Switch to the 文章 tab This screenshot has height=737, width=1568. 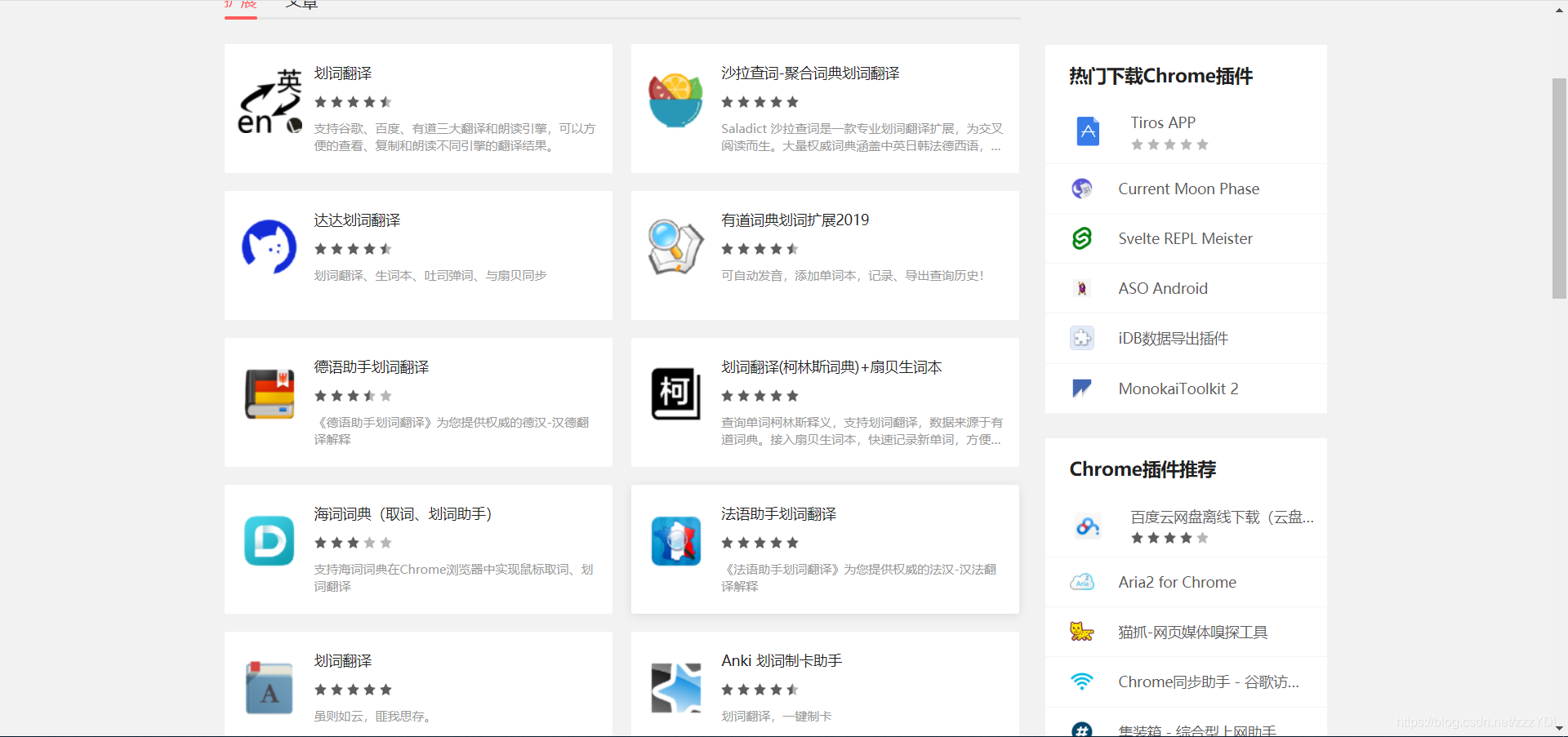(x=302, y=5)
